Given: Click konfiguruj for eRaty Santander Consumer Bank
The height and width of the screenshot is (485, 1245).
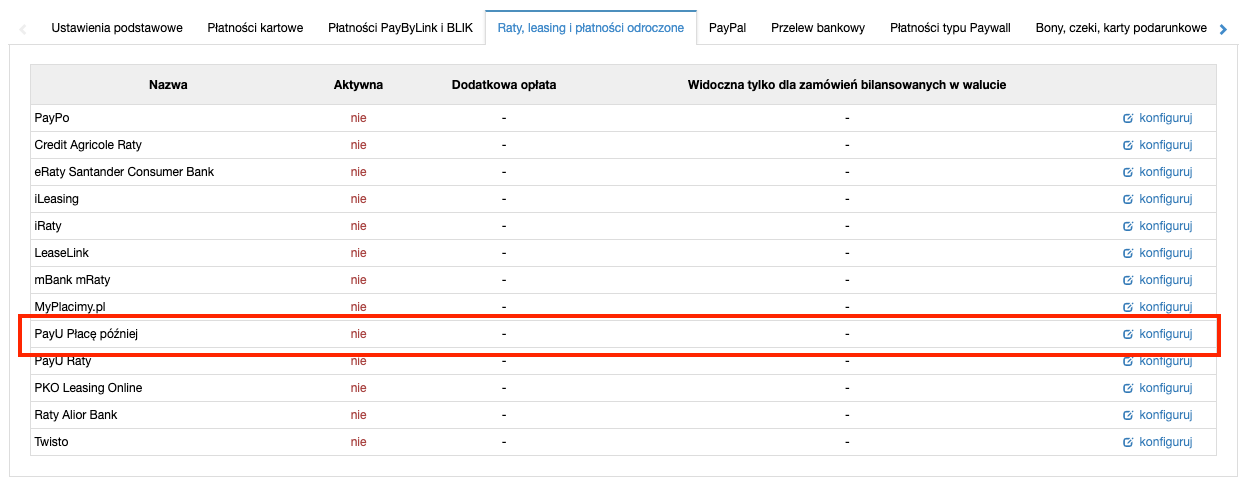Looking at the screenshot, I should point(1166,172).
